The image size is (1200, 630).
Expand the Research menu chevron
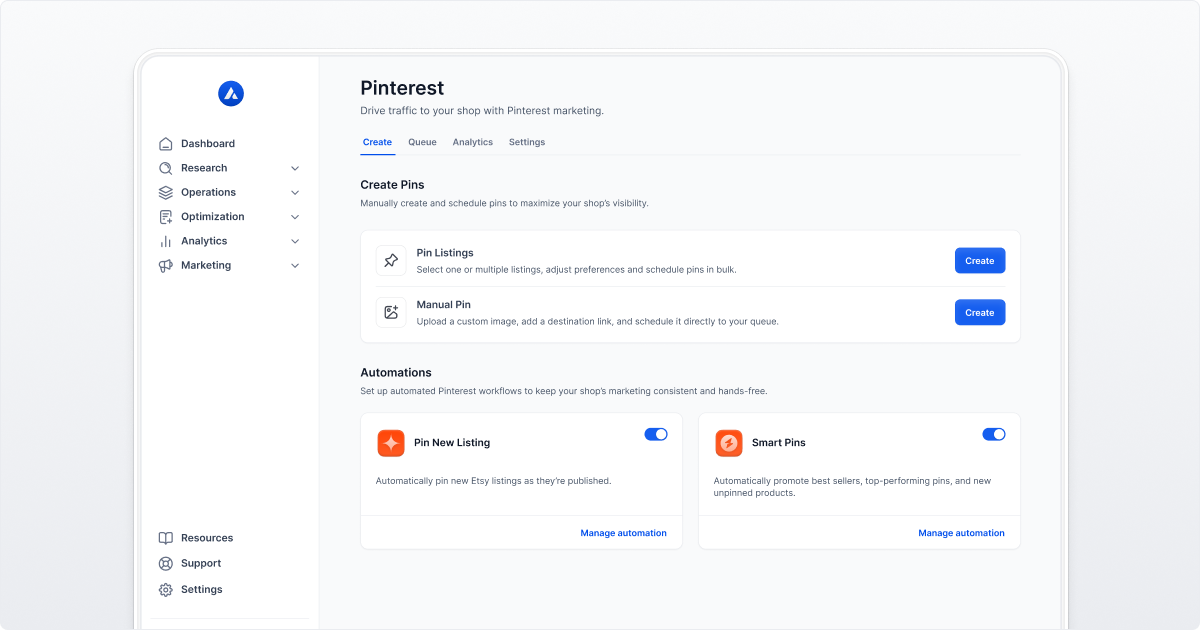pos(295,168)
